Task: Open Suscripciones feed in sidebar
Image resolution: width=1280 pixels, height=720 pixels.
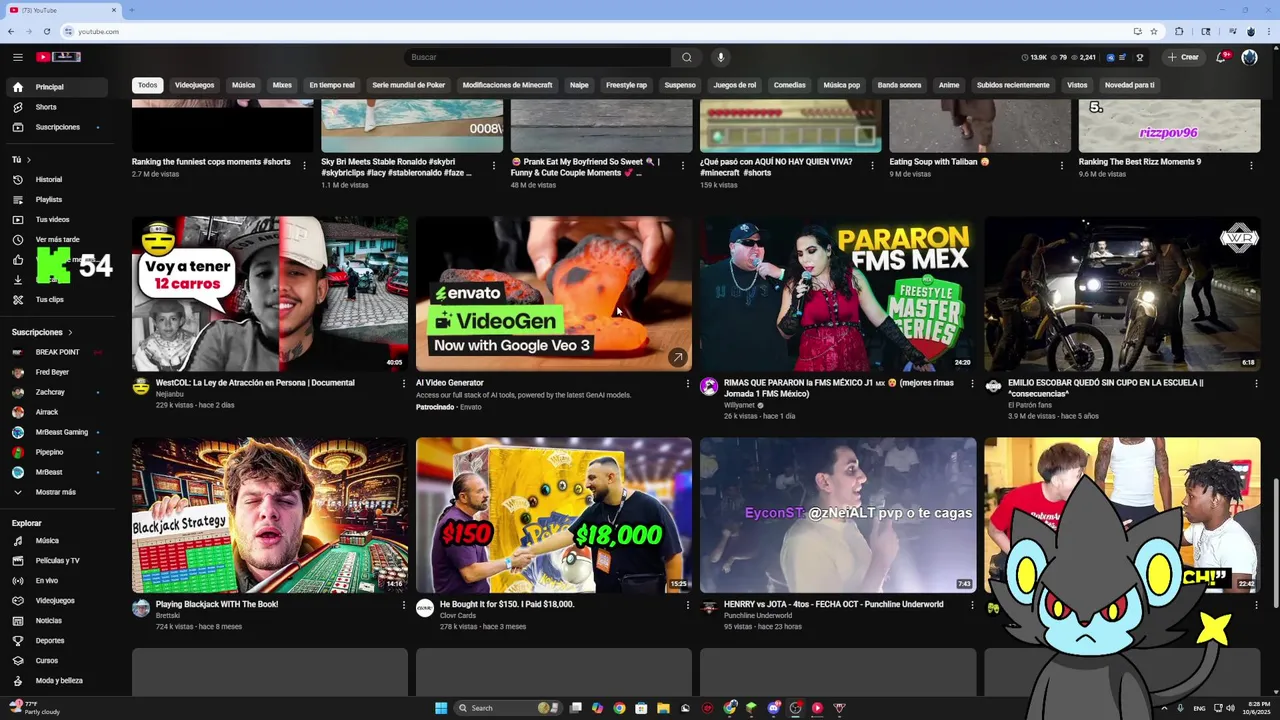Action: (x=56, y=127)
